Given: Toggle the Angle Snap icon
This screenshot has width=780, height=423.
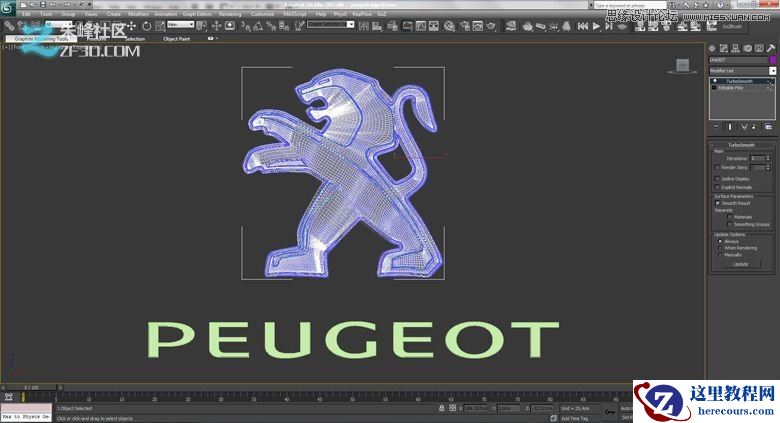Looking at the screenshot, I should pyautogui.click(x=258, y=26).
